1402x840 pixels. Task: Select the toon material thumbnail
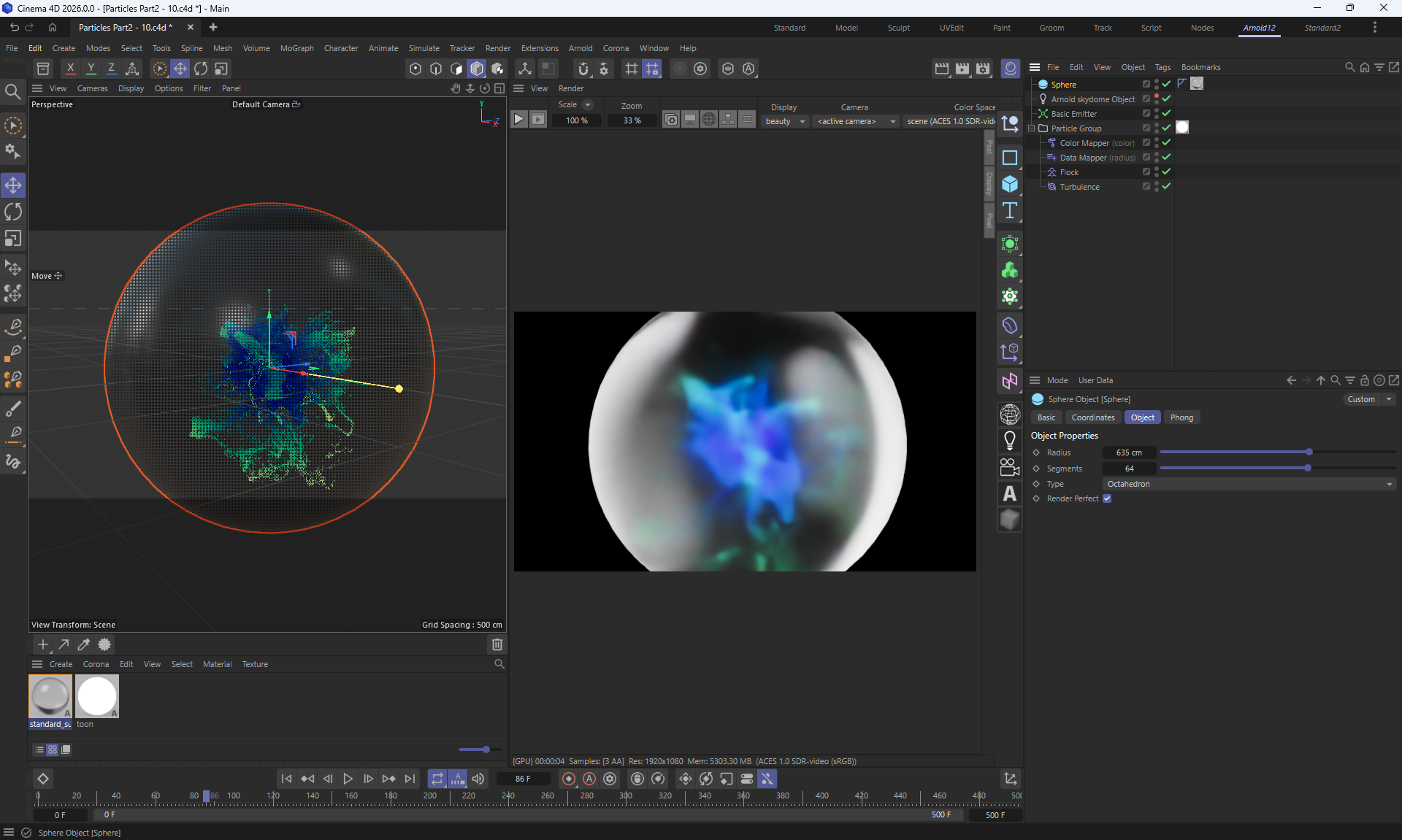pos(96,696)
